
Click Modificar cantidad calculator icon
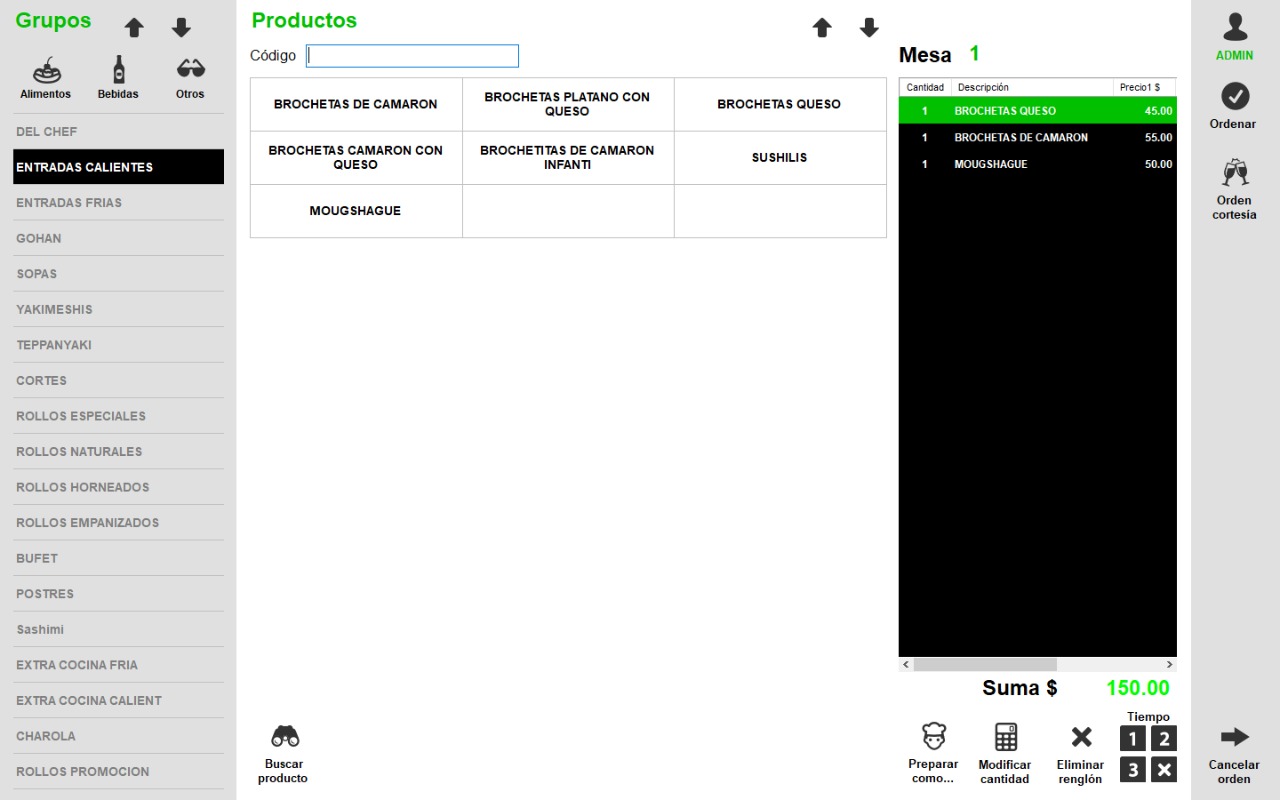(1005, 737)
